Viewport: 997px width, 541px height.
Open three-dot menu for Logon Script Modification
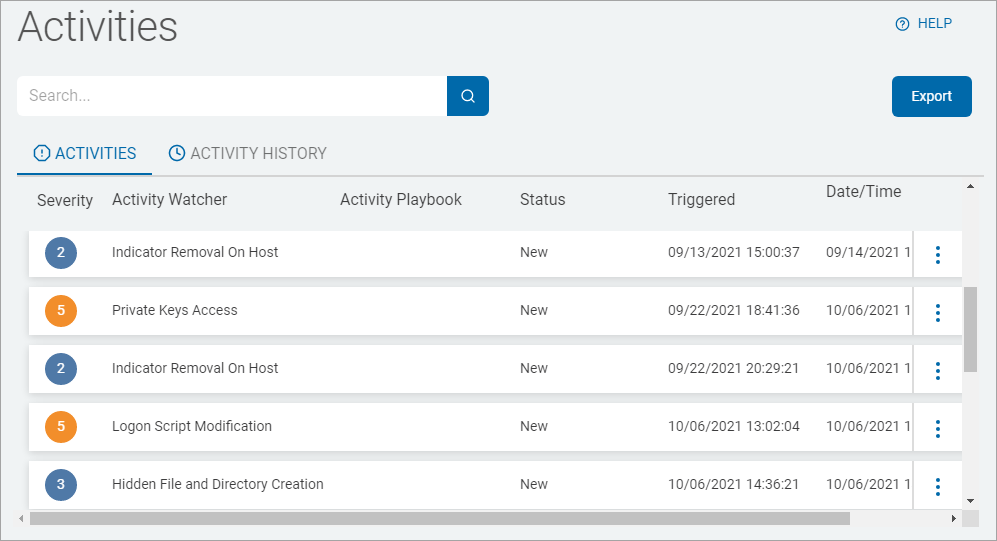pyautogui.click(x=937, y=429)
